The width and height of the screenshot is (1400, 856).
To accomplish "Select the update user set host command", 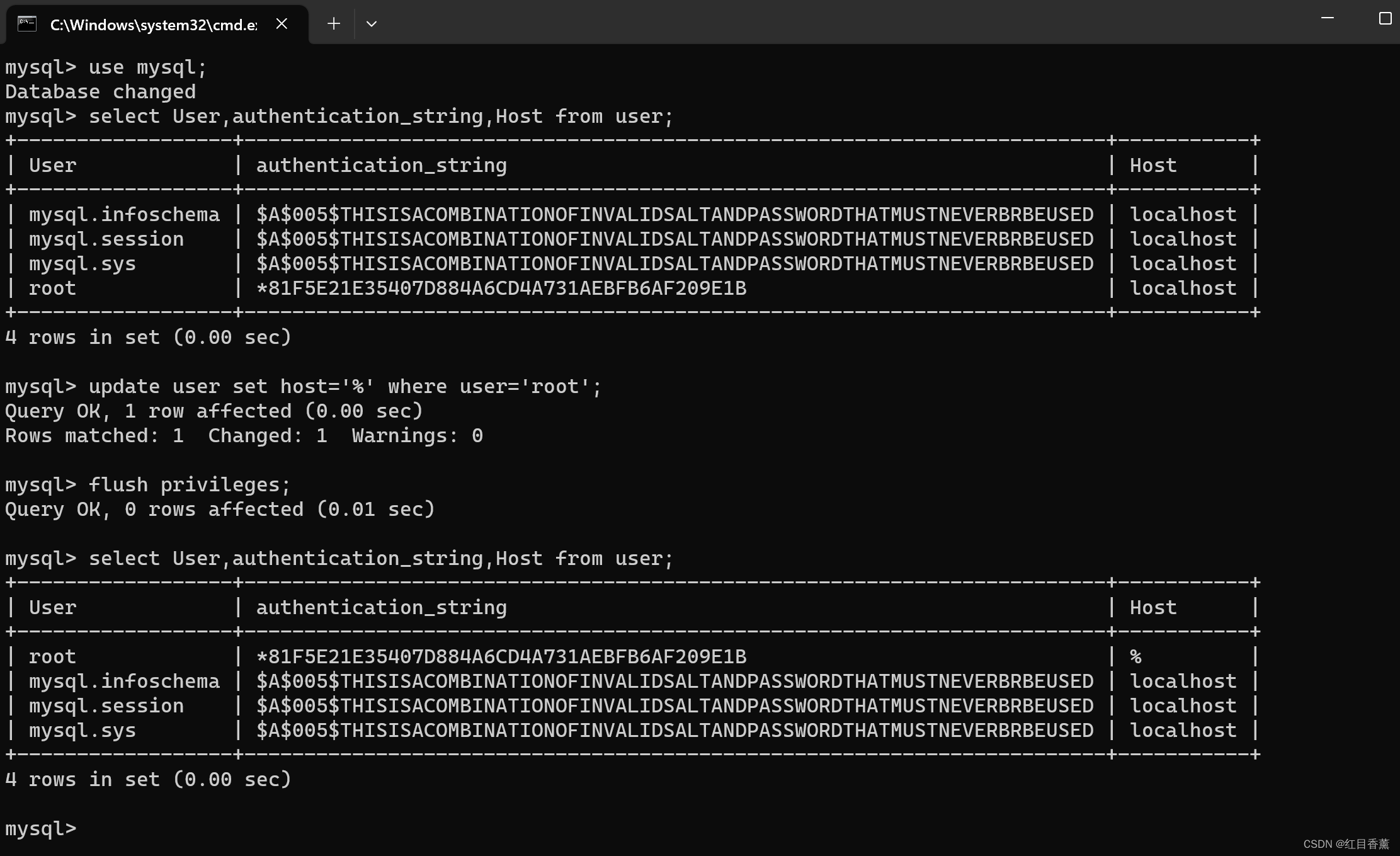I will tap(343, 385).
